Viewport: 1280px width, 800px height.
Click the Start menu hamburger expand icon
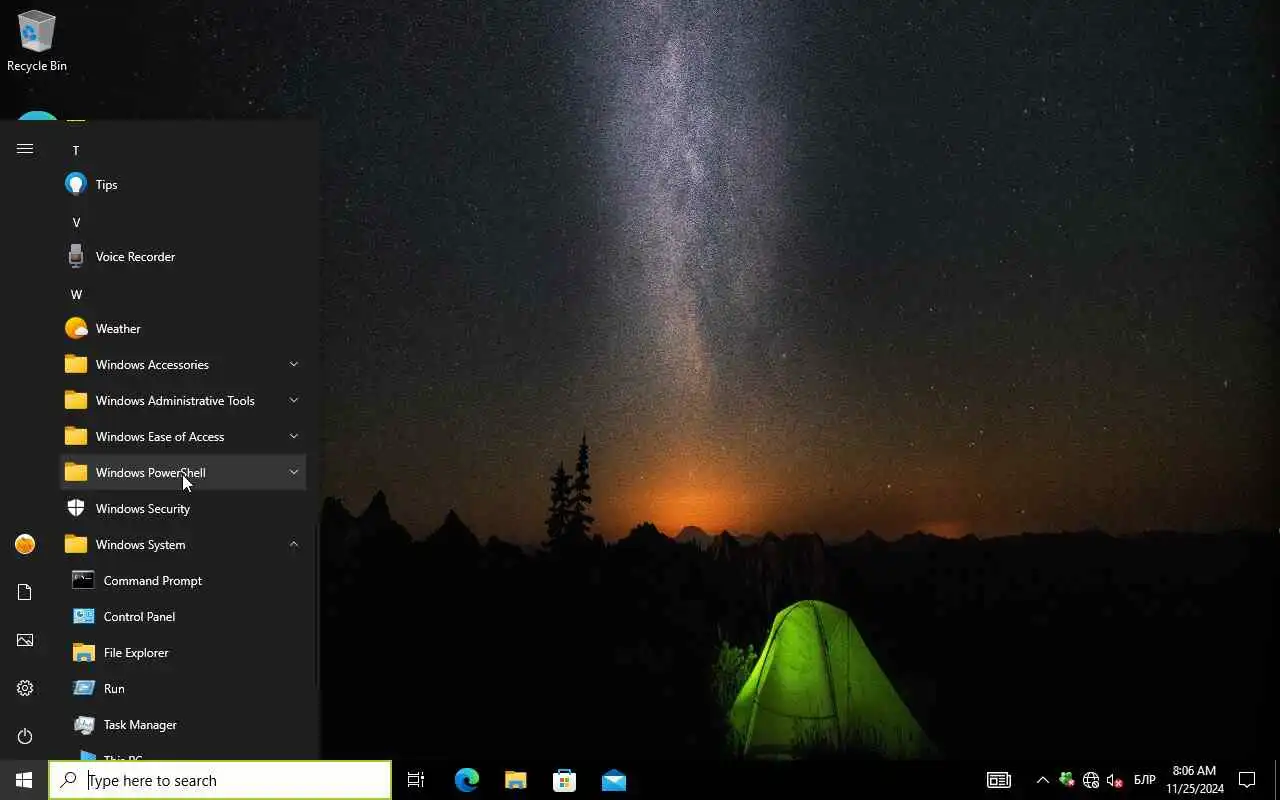25,149
